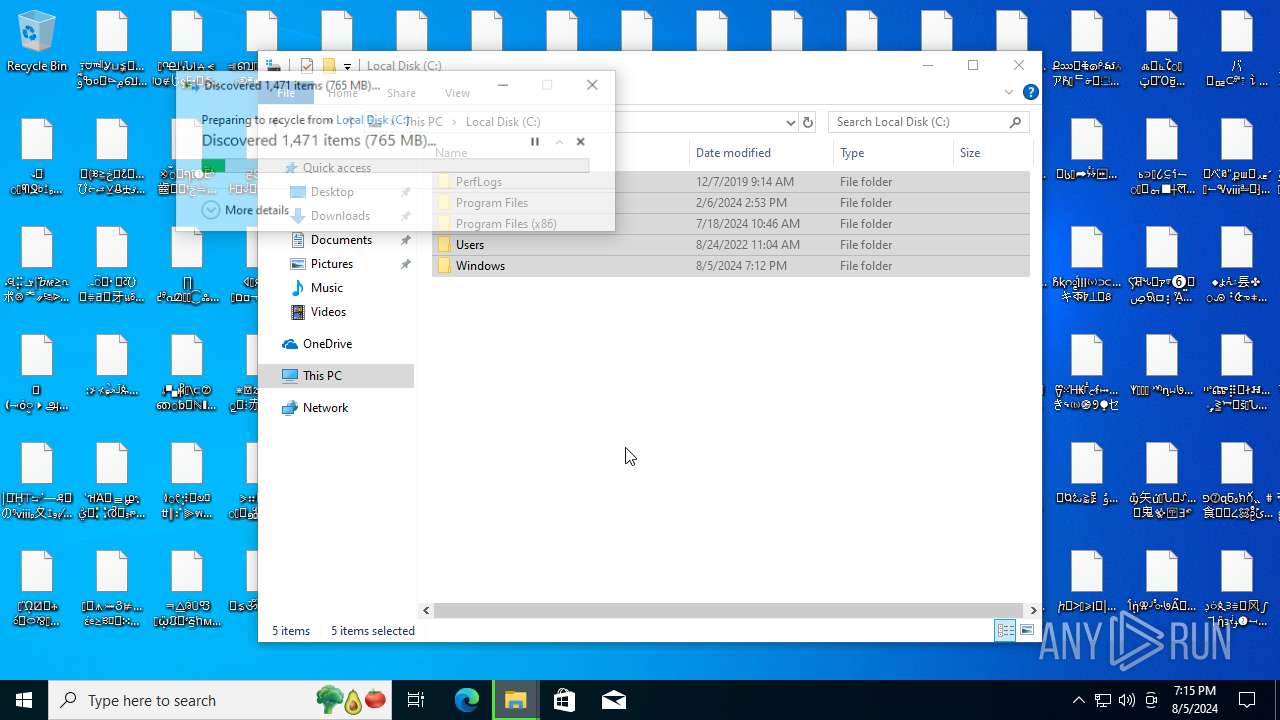Open the address bar history dropdown
This screenshot has height=720, width=1280.
coord(790,122)
